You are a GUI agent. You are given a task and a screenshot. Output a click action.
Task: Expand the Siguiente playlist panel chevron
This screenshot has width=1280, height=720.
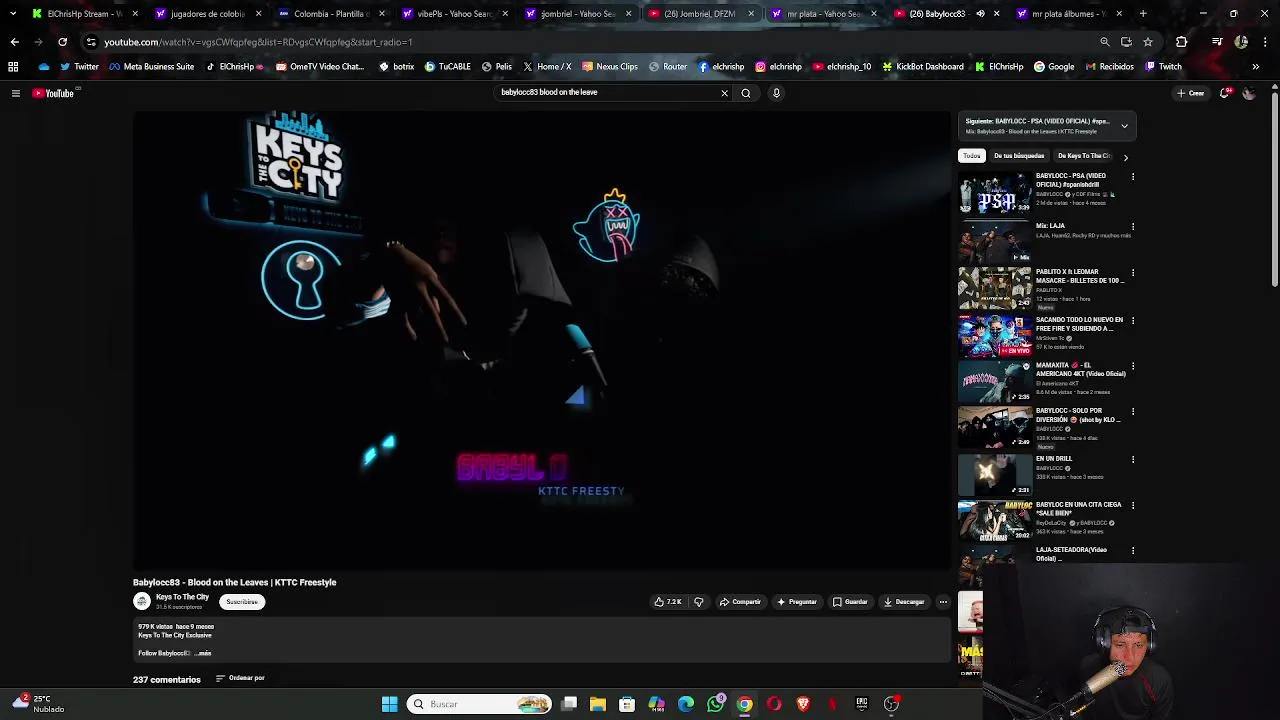(x=1124, y=126)
